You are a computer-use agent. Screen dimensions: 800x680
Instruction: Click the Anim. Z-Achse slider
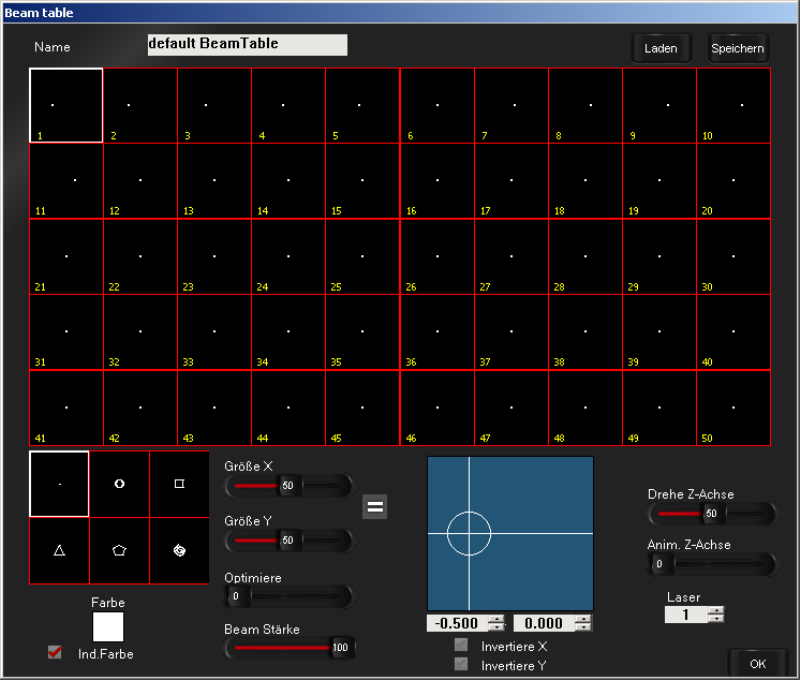[712, 564]
